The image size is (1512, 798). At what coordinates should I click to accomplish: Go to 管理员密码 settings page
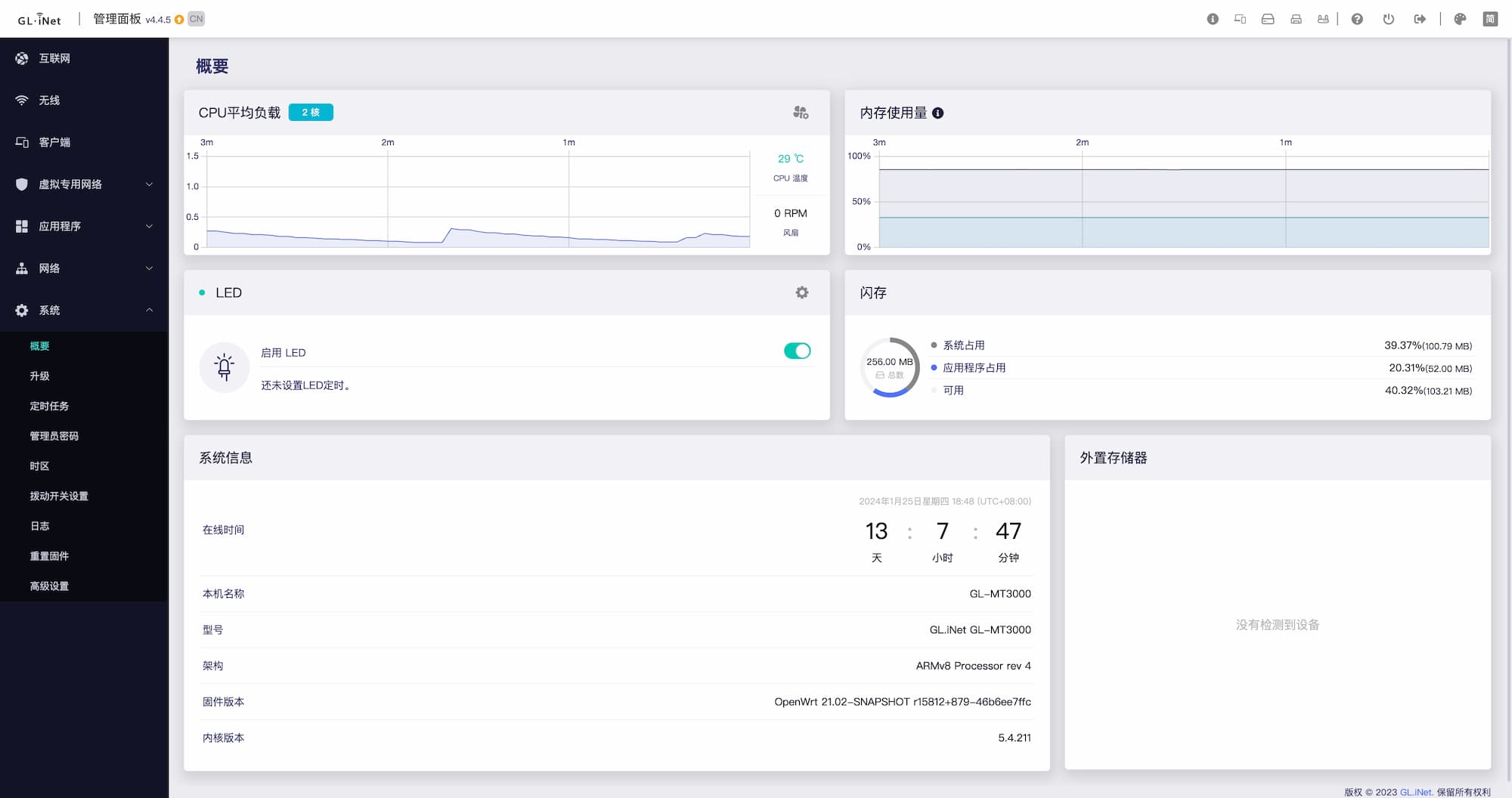click(54, 436)
